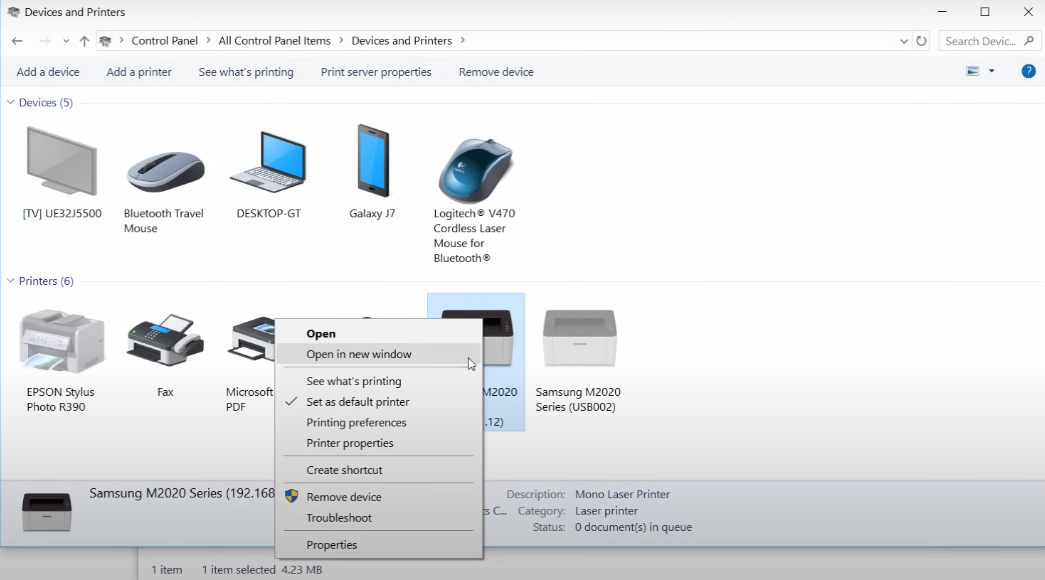The image size is (1045, 580).
Task: Click the address bar location icon
Action: [105, 41]
